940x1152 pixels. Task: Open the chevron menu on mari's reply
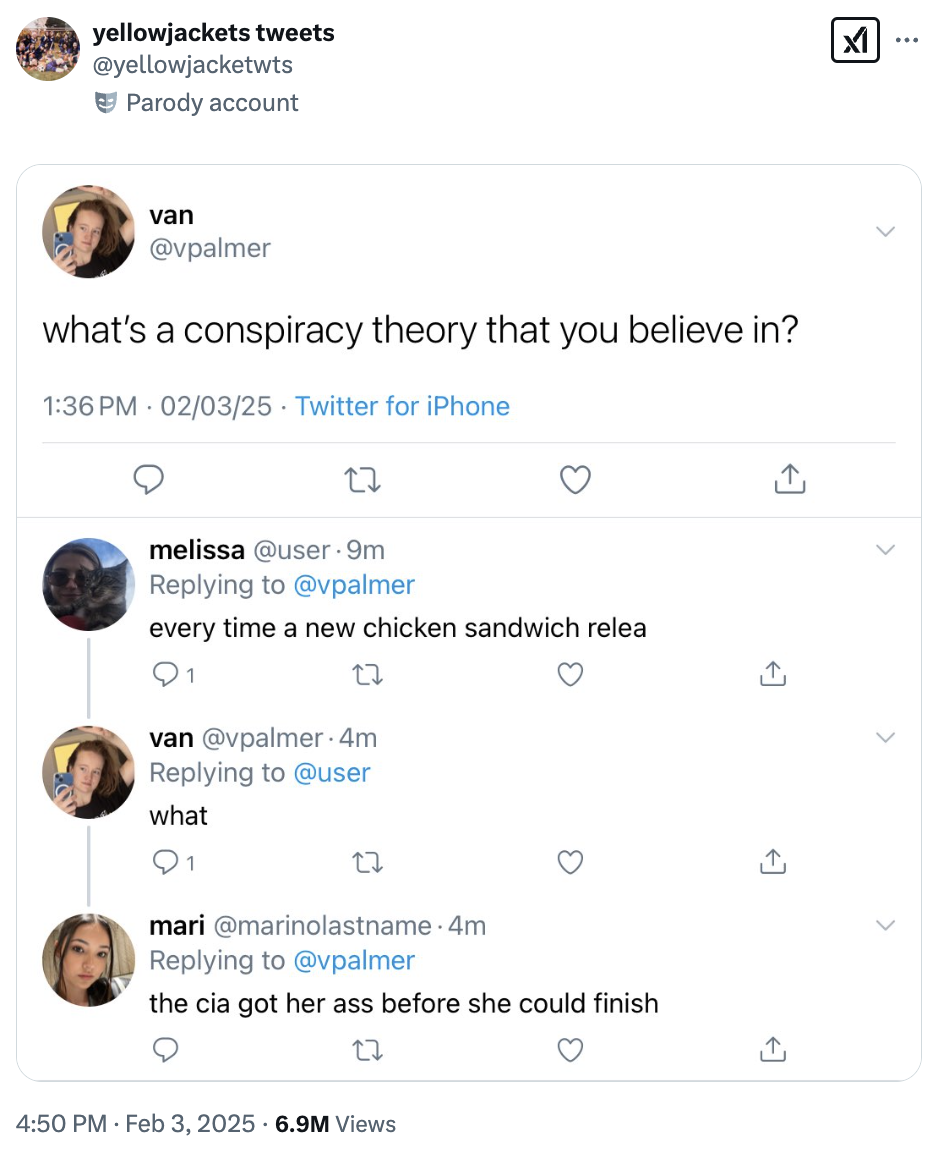coord(886,925)
